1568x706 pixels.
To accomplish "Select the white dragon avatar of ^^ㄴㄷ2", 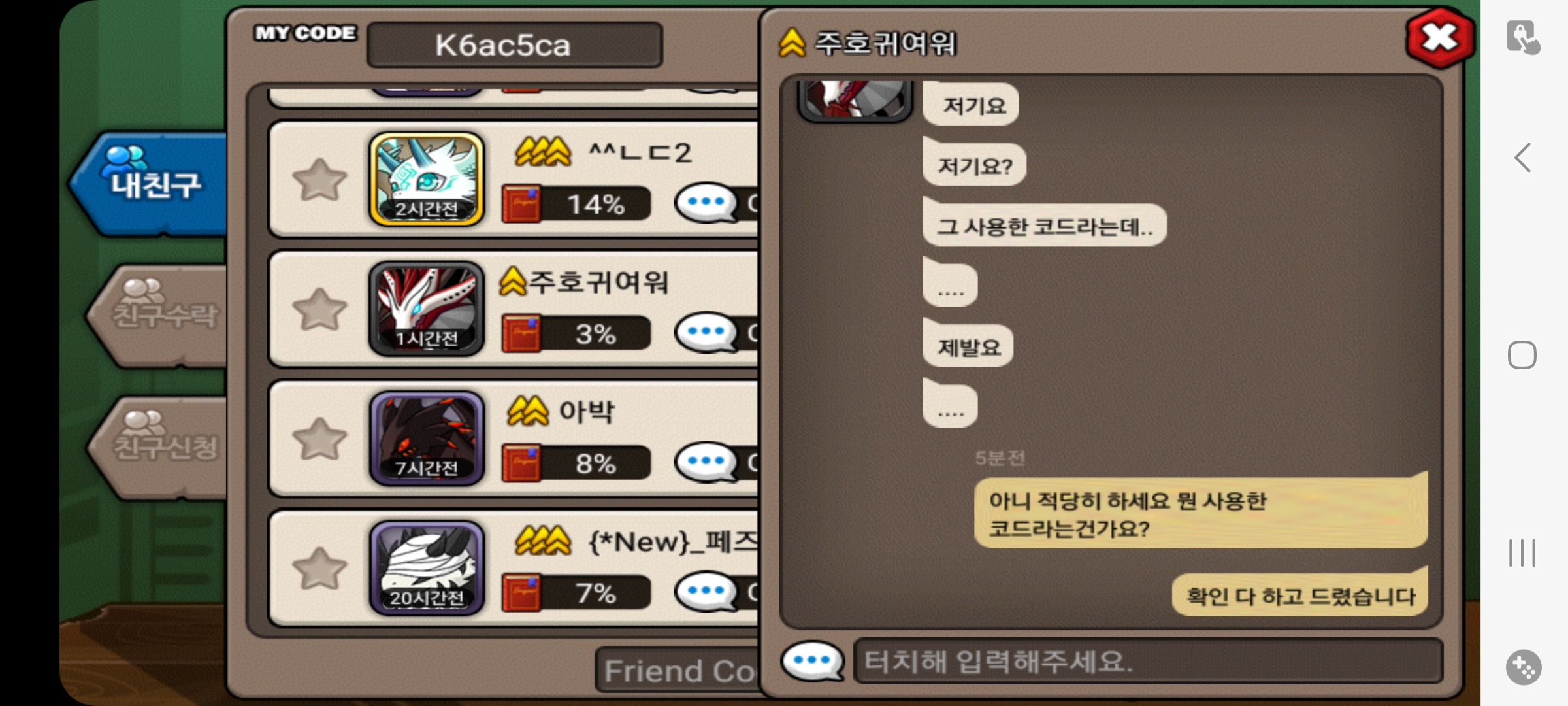I will pos(427,179).
